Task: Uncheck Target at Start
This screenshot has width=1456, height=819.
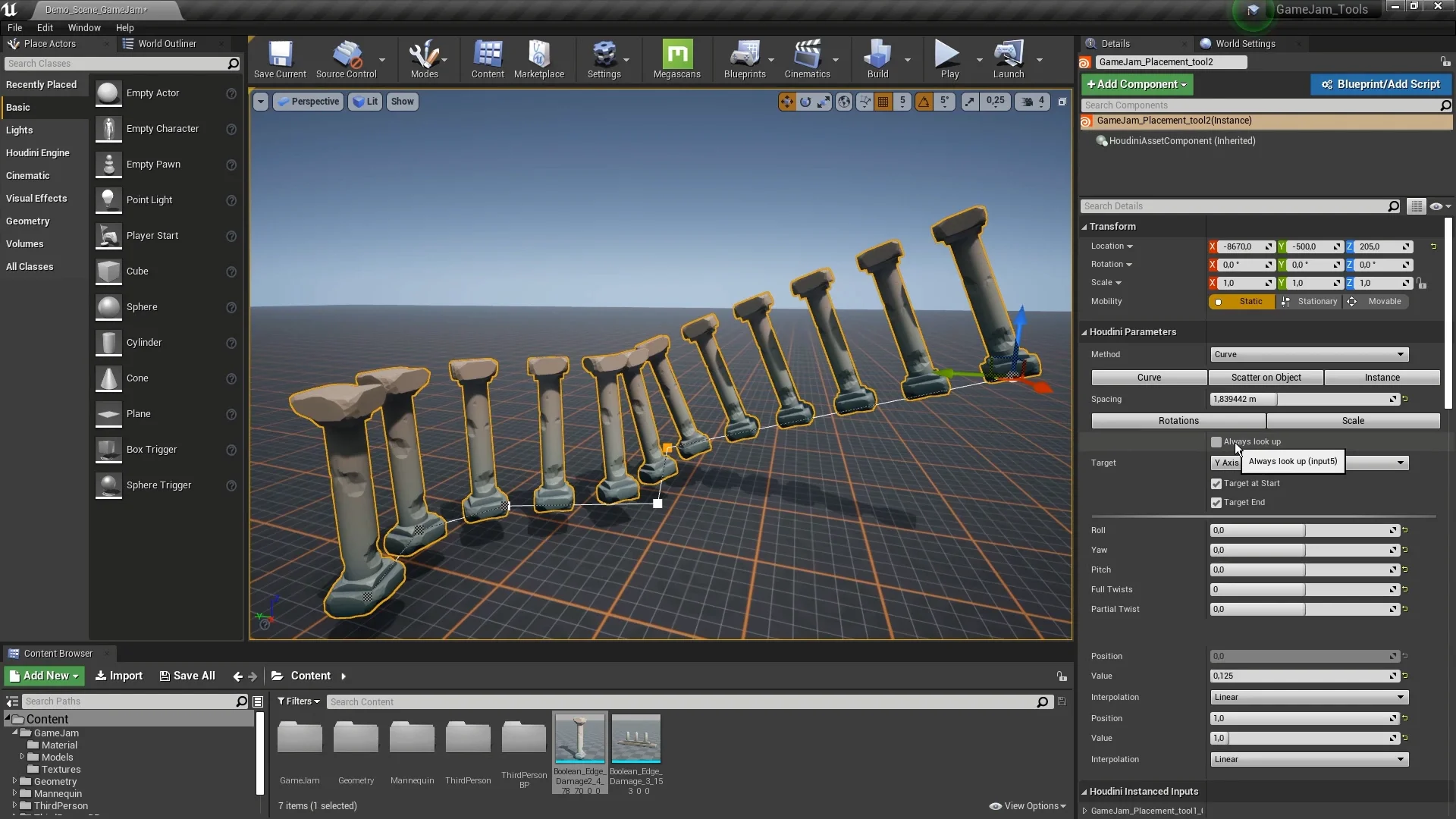Action: [x=1216, y=484]
